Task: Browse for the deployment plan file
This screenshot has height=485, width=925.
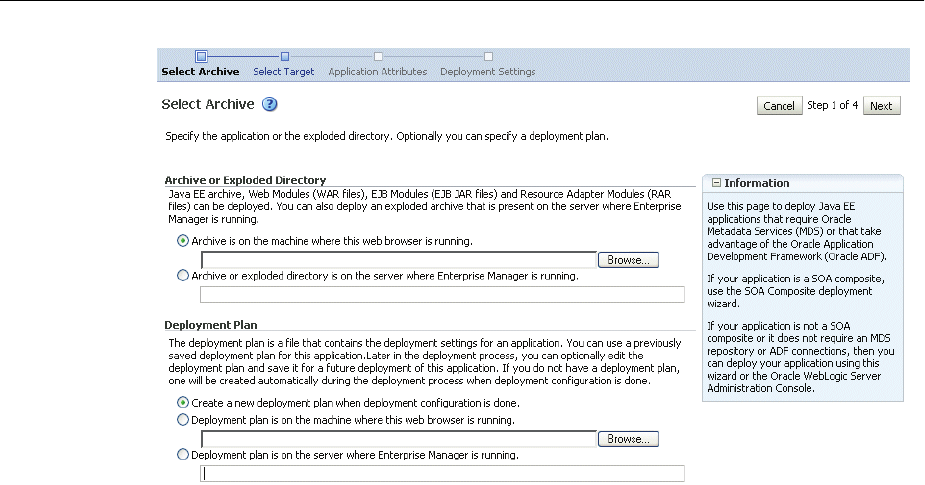Action: pos(629,438)
